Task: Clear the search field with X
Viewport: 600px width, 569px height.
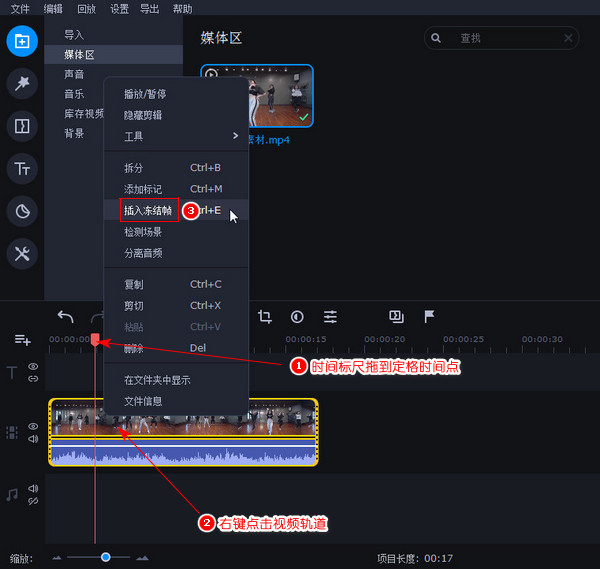Action: [x=568, y=38]
